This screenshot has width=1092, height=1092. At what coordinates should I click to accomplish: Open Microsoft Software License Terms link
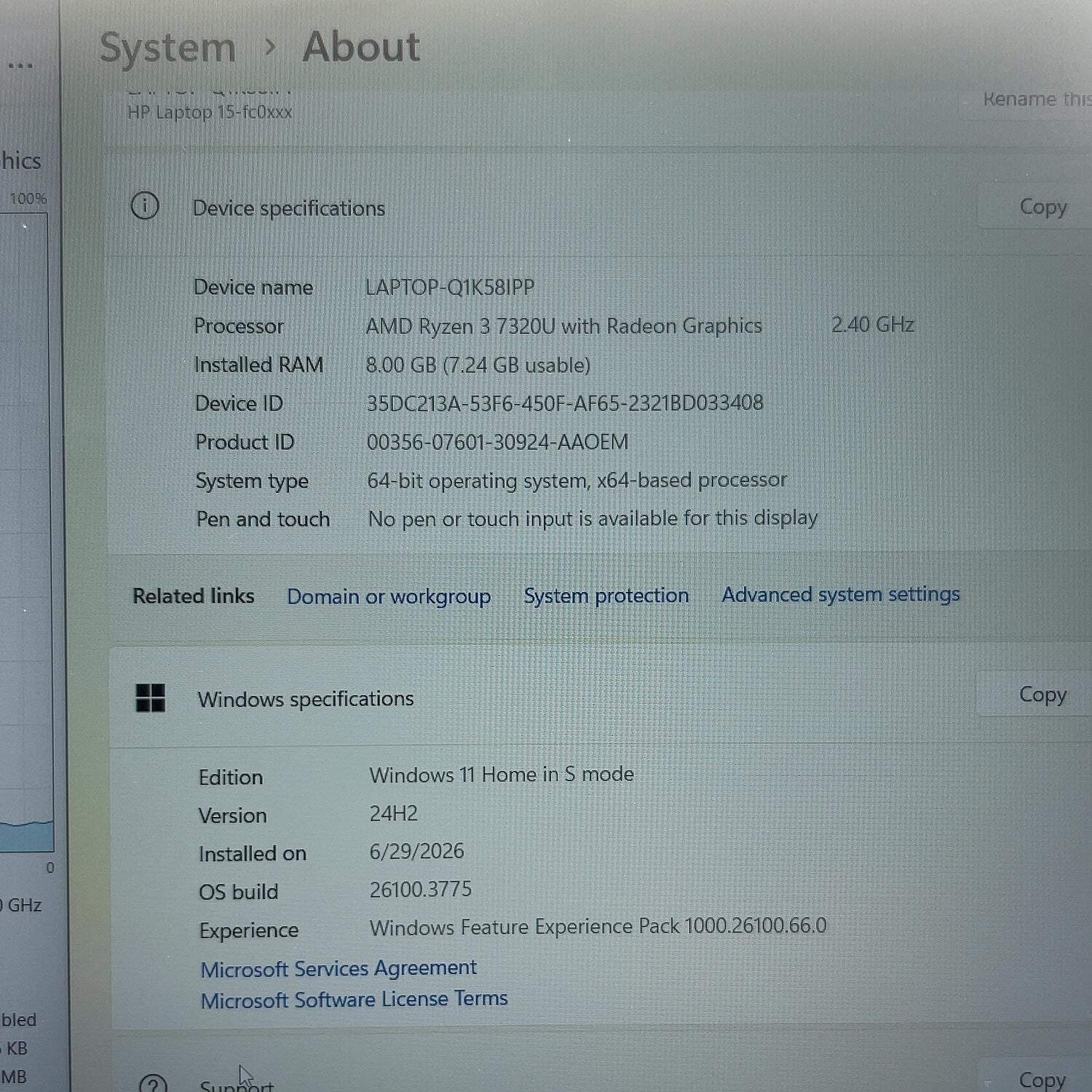click(x=354, y=1000)
